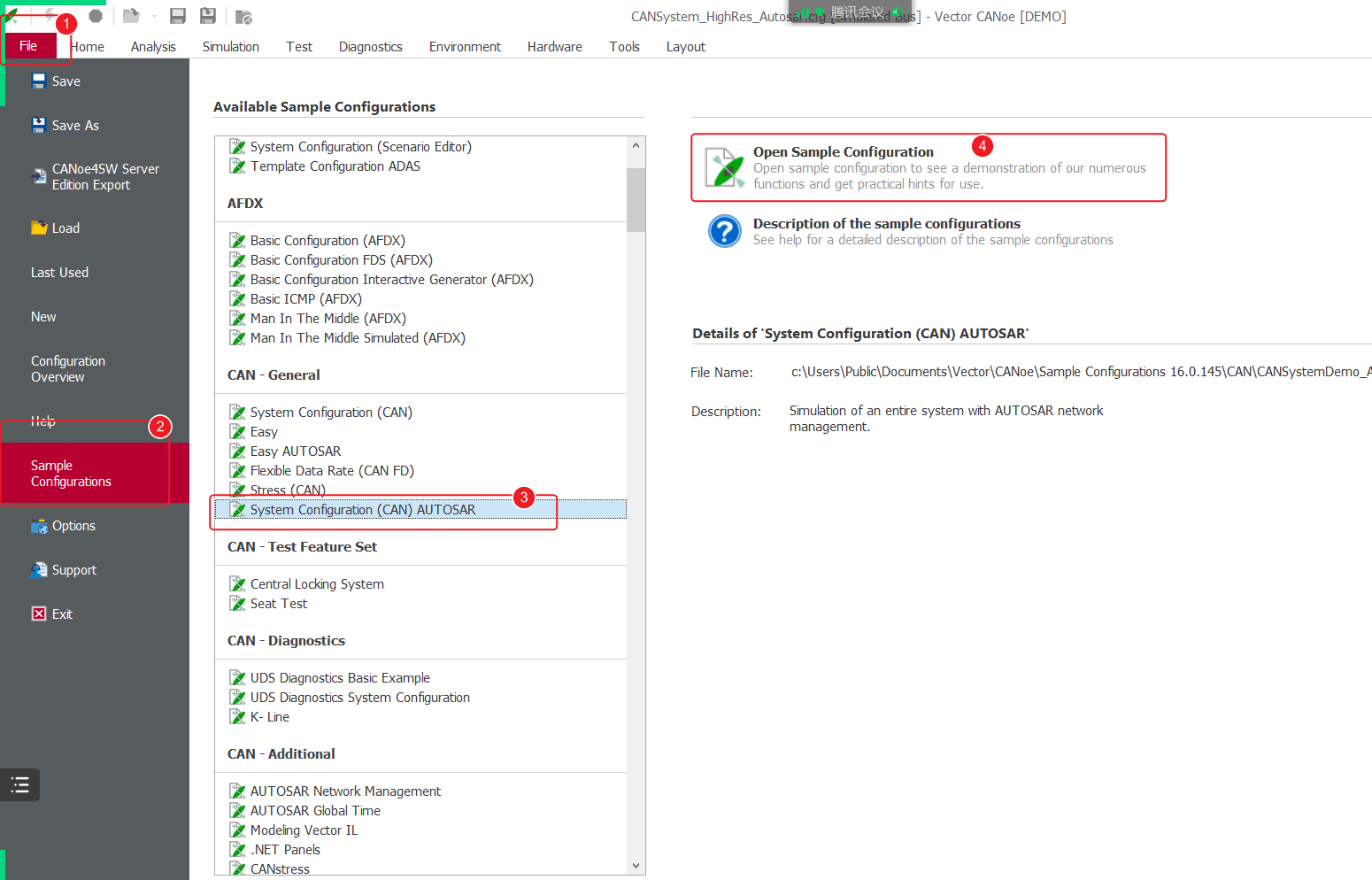
Task: Select AUTOSAR Global Time sample
Action: [x=315, y=811]
